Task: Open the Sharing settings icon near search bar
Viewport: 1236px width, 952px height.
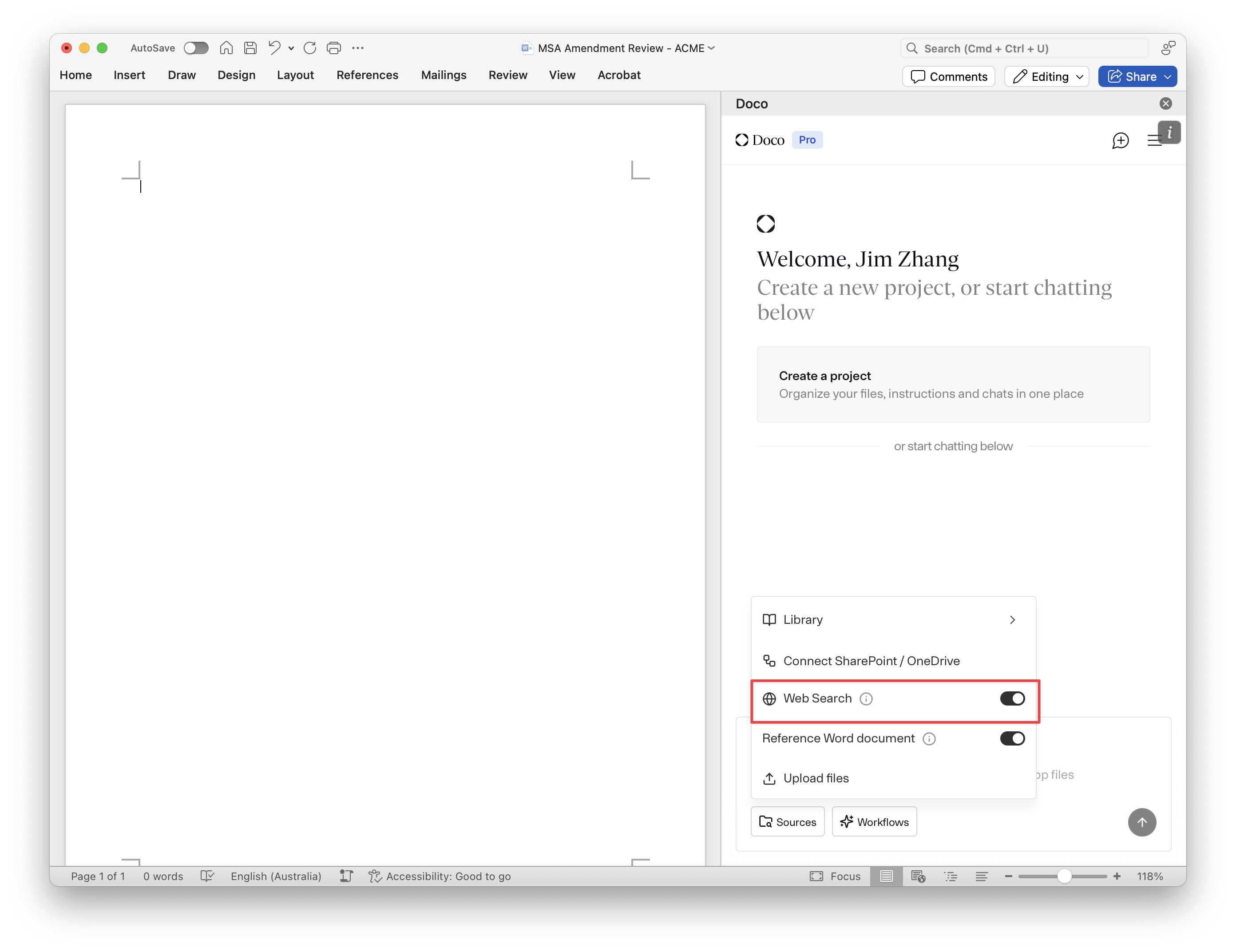Action: pyautogui.click(x=1168, y=48)
